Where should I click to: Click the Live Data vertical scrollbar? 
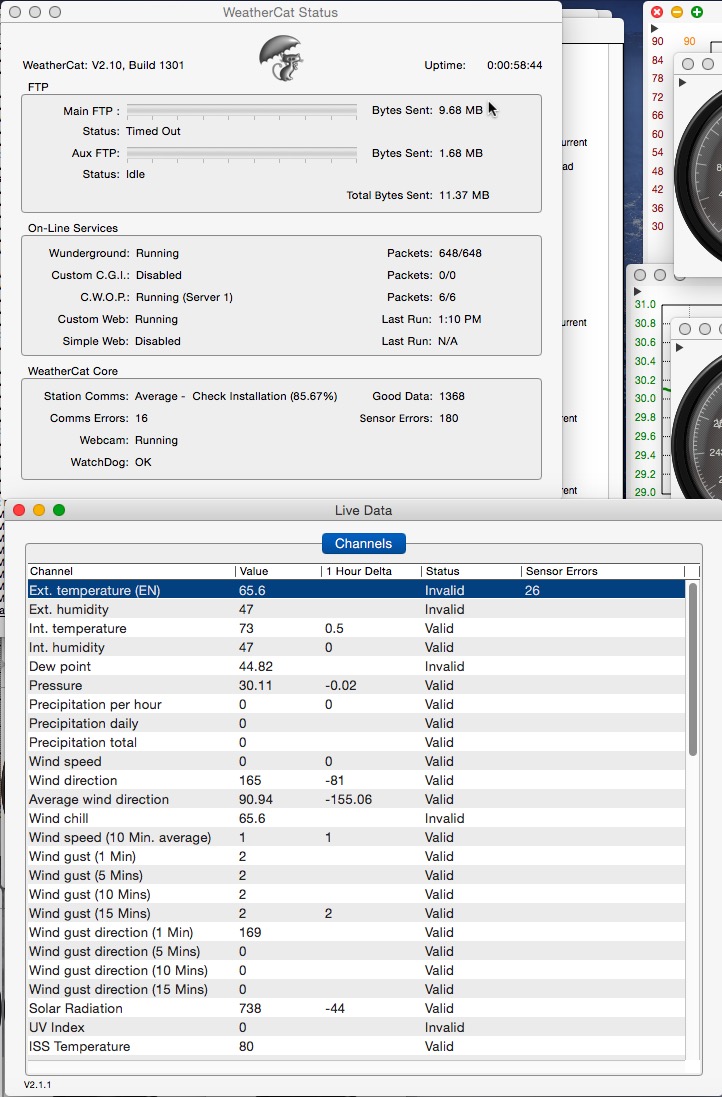(693, 669)
